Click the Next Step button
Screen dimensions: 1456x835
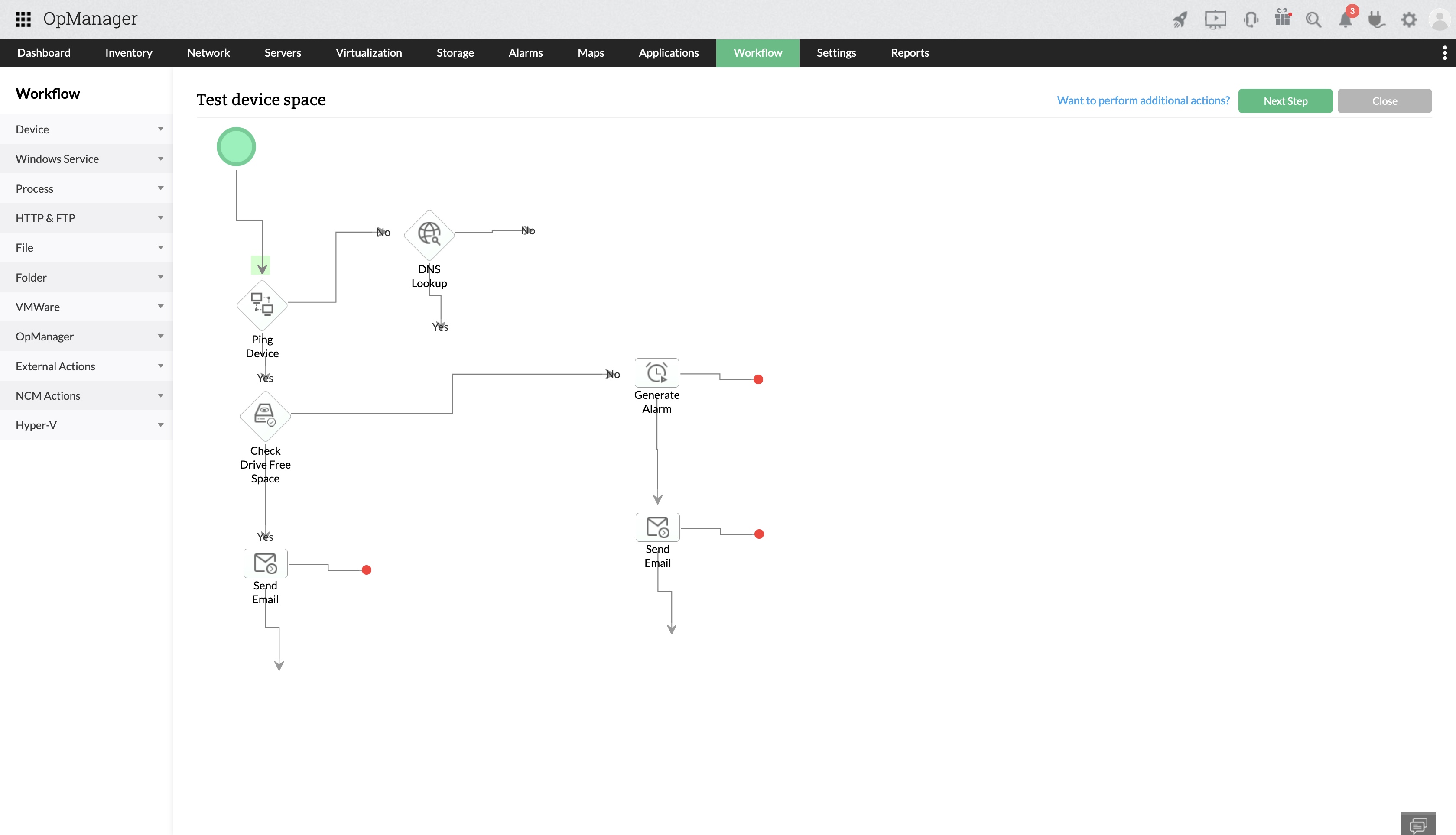tap(1285, 100)
